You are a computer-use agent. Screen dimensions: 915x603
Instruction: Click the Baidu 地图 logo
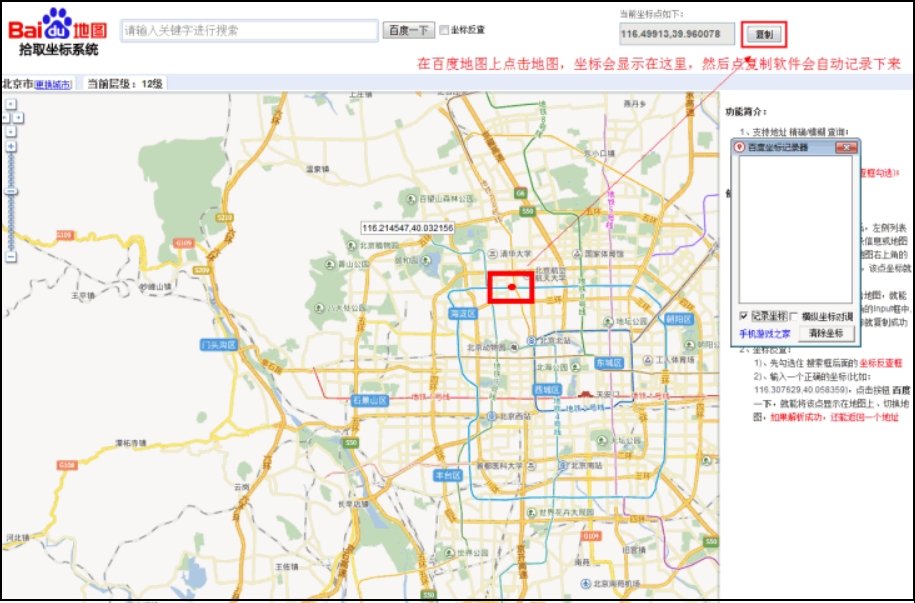pos(57,25)
